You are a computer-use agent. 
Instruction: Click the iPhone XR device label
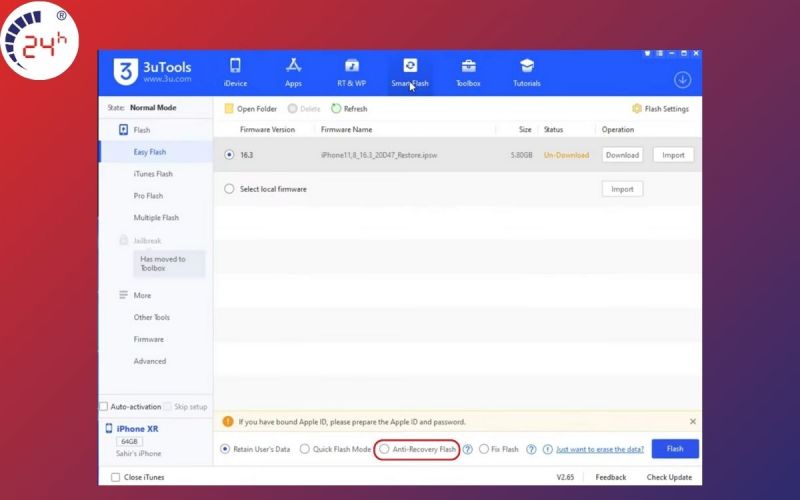click(x=137, y=429)
